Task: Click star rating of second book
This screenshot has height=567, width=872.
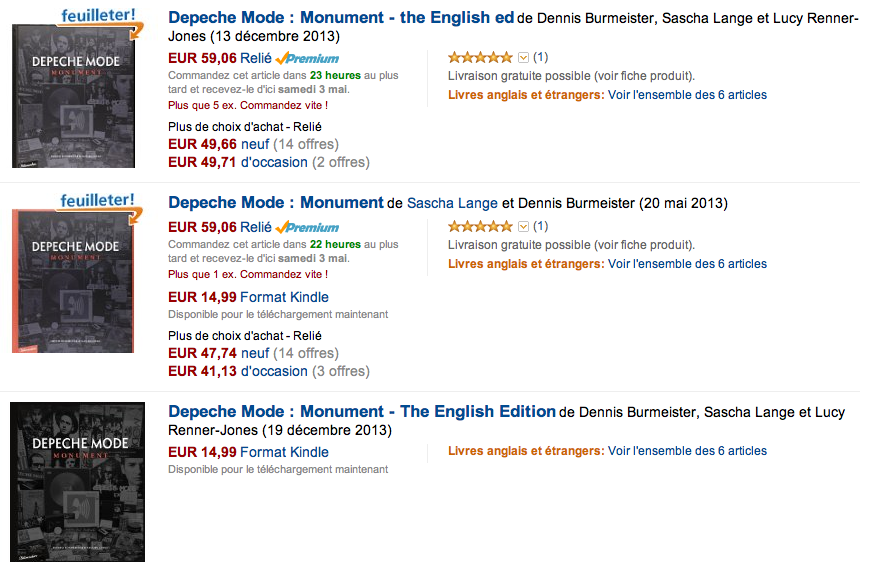Action: [x=480, y=226]
